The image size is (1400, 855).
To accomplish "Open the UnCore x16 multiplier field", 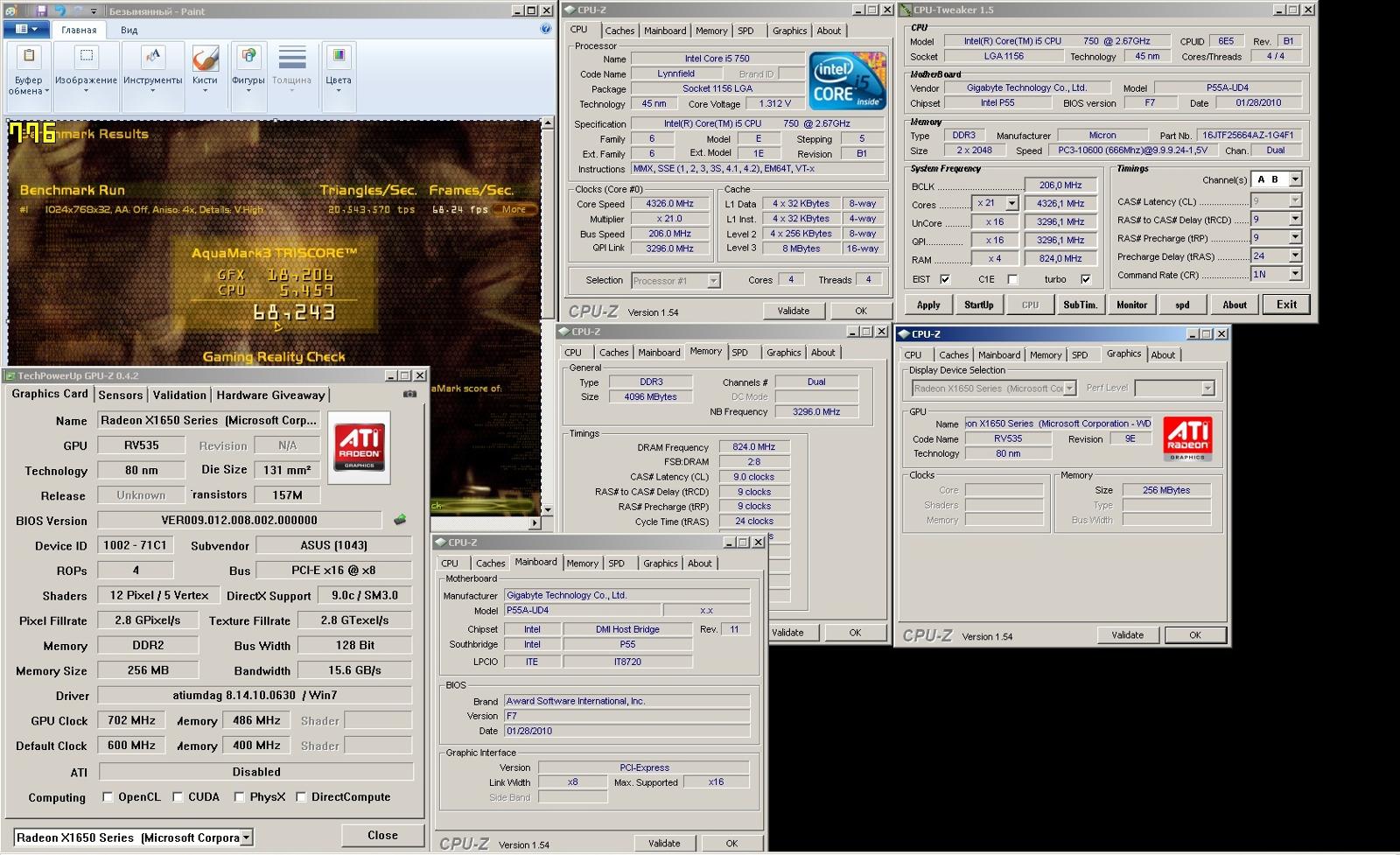I will pos(996,222).
